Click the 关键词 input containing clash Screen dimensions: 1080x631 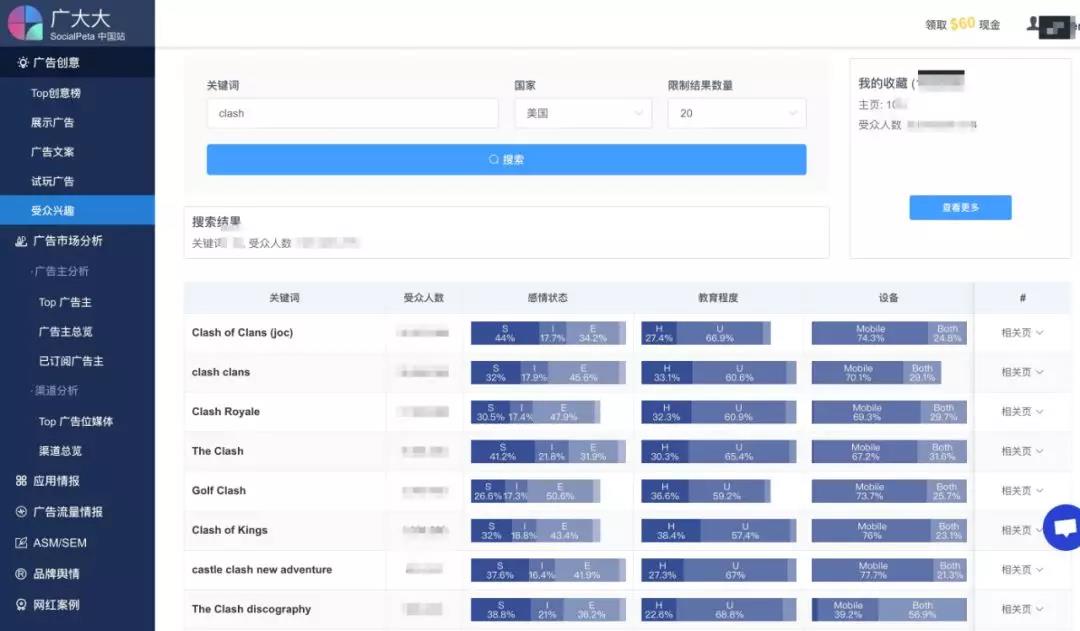coord(352,113)
